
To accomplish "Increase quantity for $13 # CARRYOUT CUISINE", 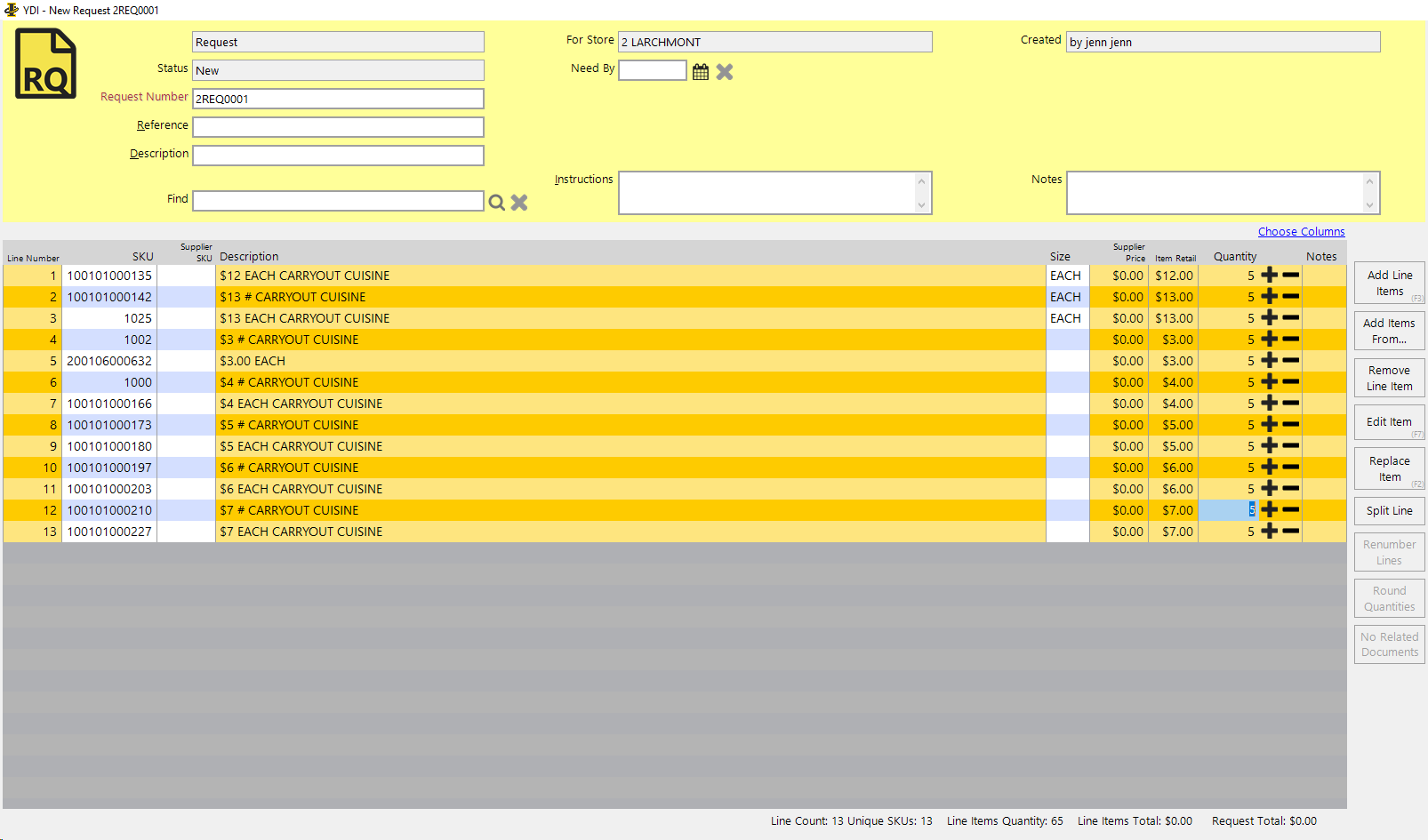I will point(1270,297).
